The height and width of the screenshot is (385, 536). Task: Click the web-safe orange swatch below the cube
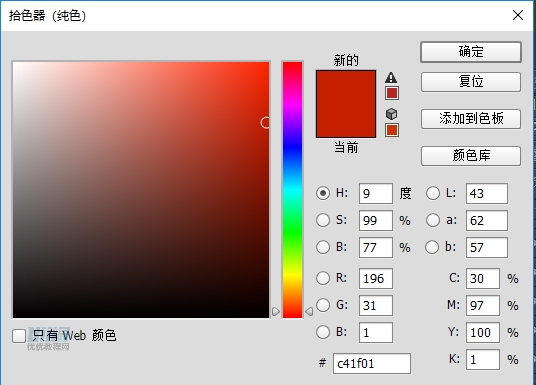(x=392, y=130)
